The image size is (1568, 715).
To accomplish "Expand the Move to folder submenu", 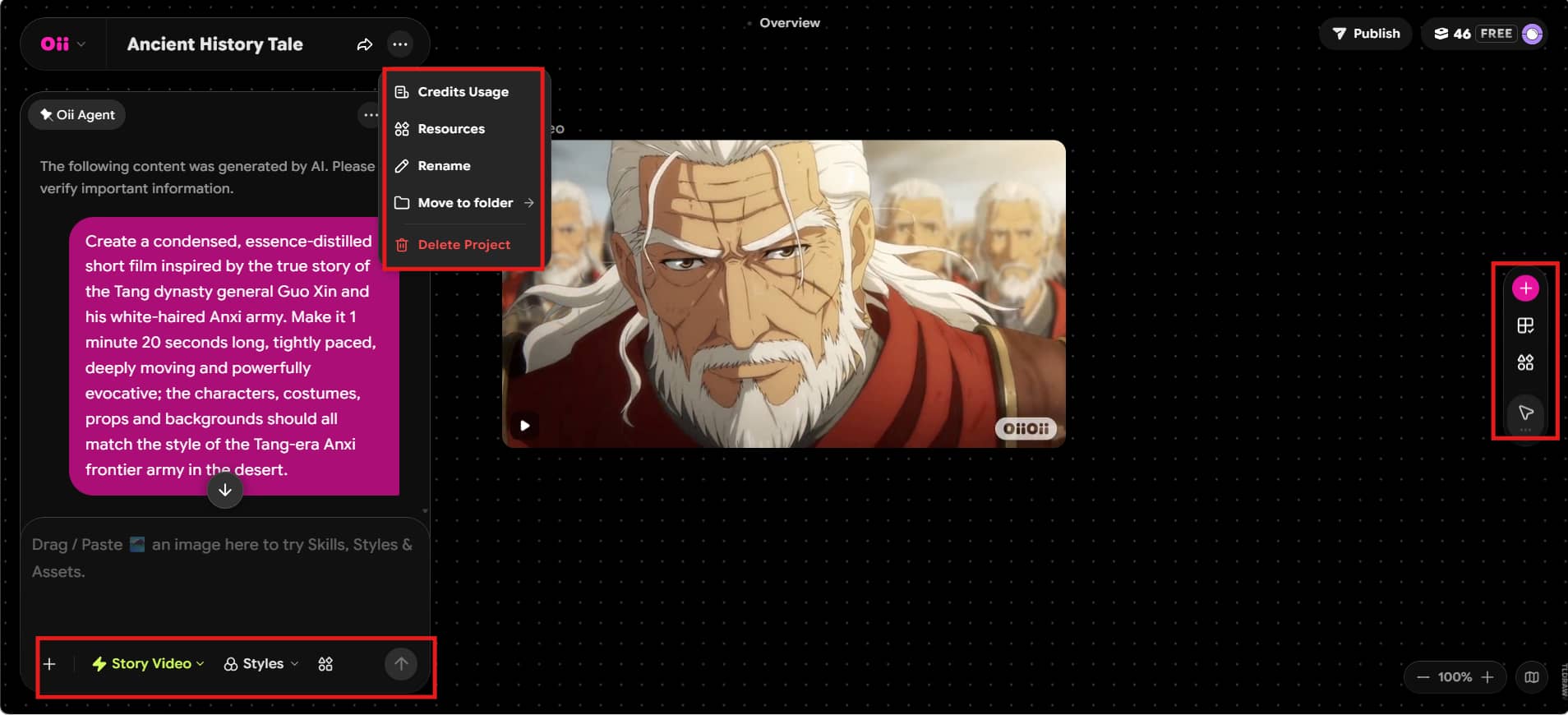I will 463,203.
